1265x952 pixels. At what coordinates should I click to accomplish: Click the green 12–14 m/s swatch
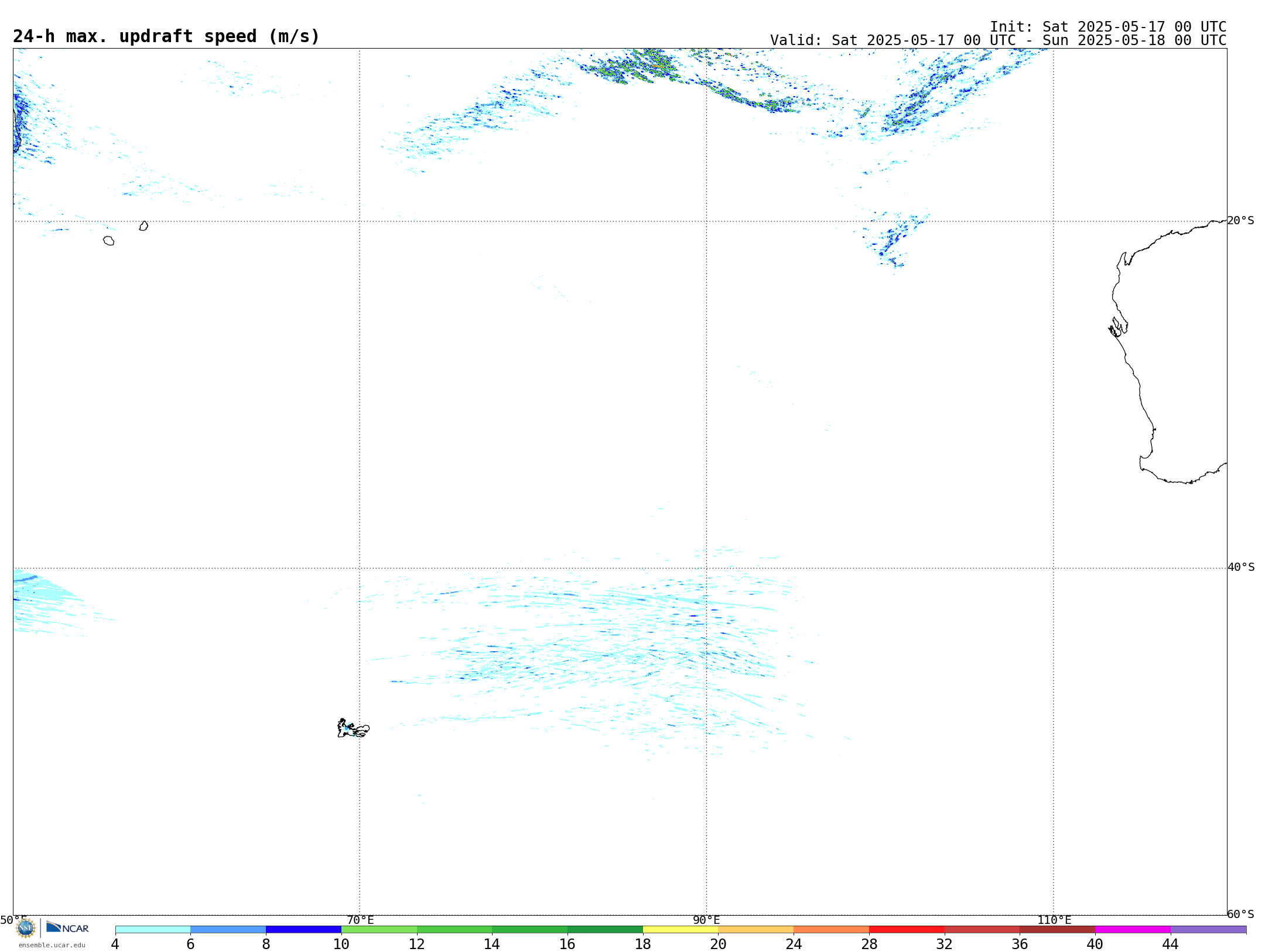point(454,929)
